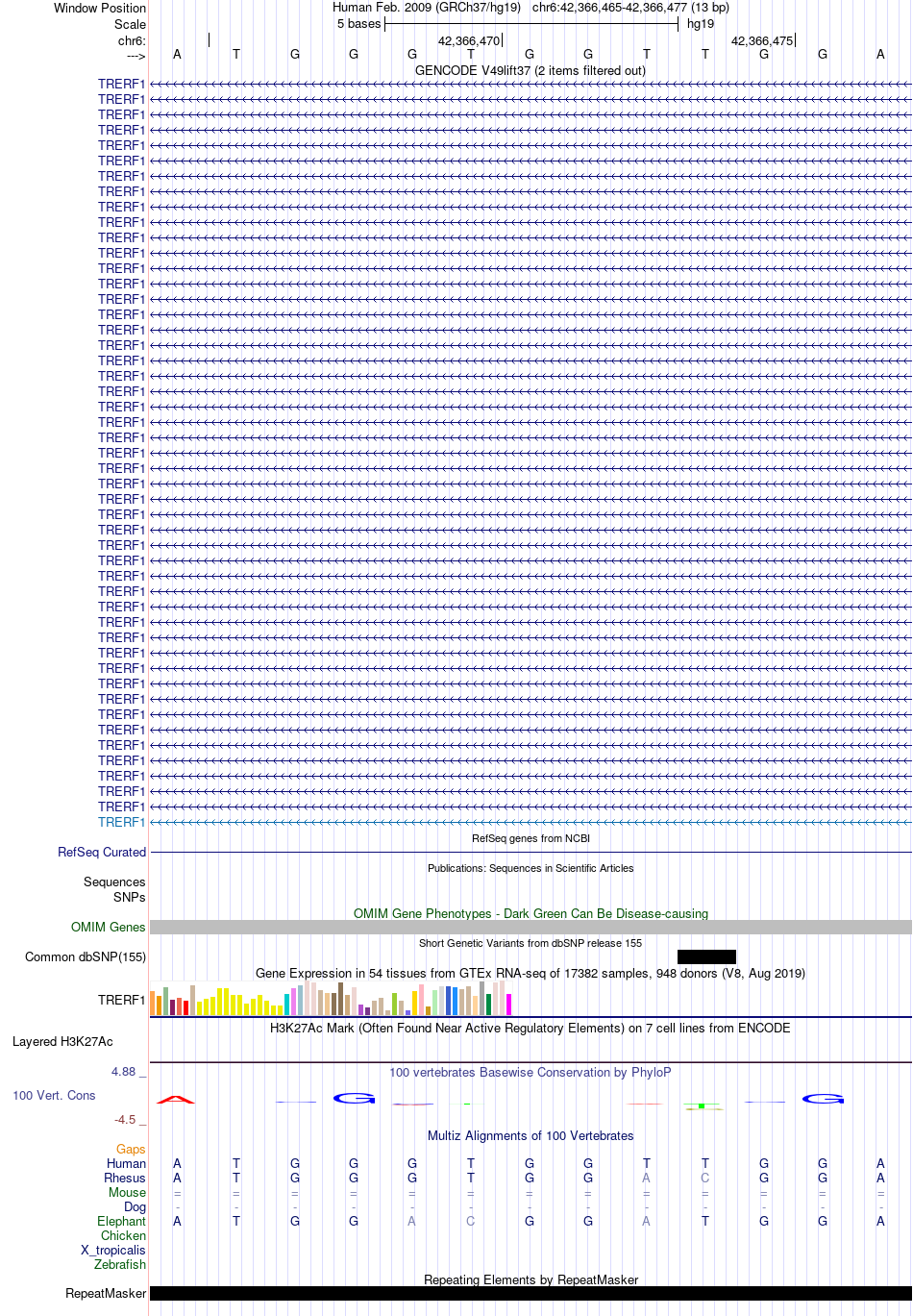
Task: Click the RepeatMasker track label
Action: pos(106,1293)
